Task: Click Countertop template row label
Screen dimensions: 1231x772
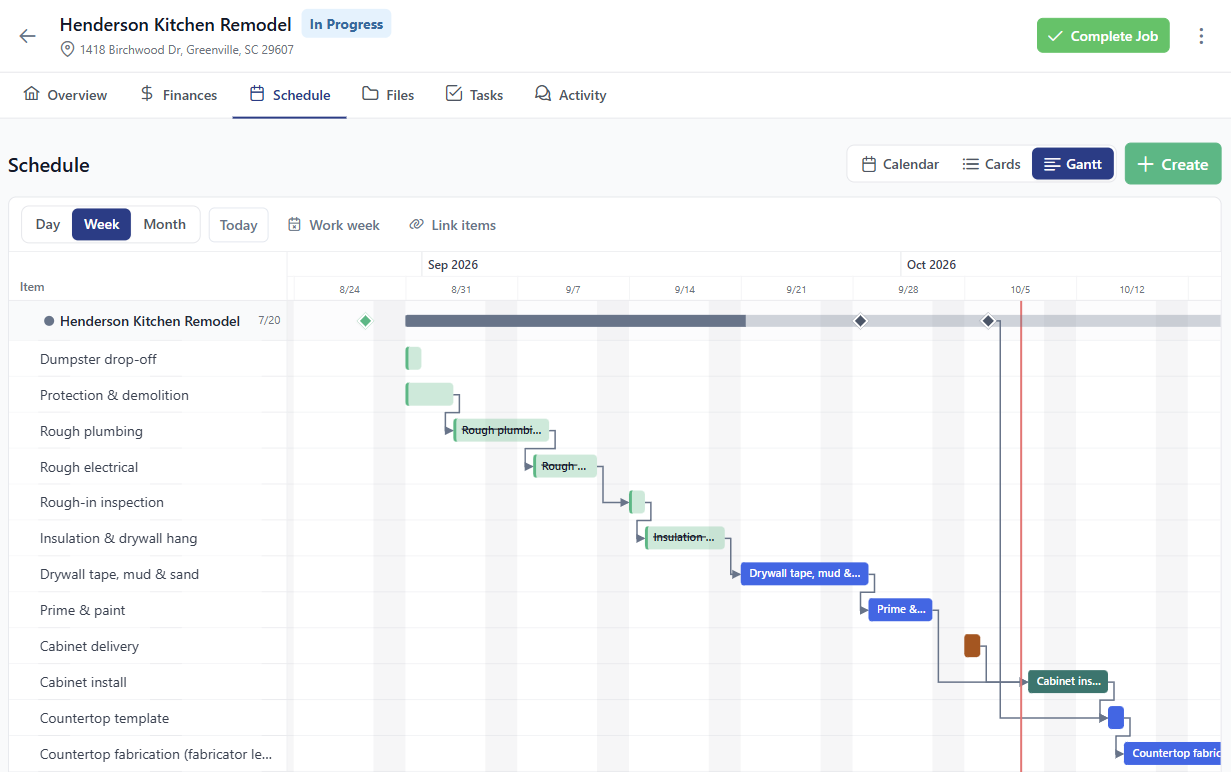Action: pos(104,718)
